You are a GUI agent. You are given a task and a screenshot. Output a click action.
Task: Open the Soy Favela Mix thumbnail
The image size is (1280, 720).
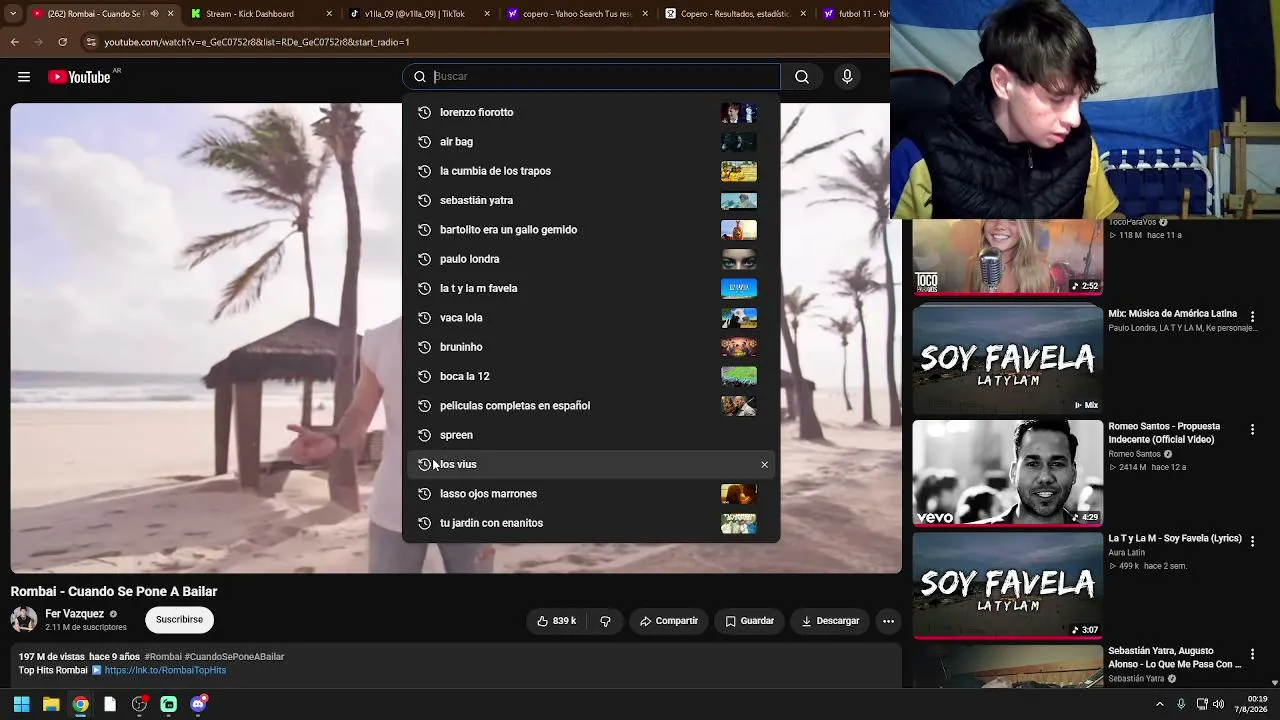point(1007,360)
